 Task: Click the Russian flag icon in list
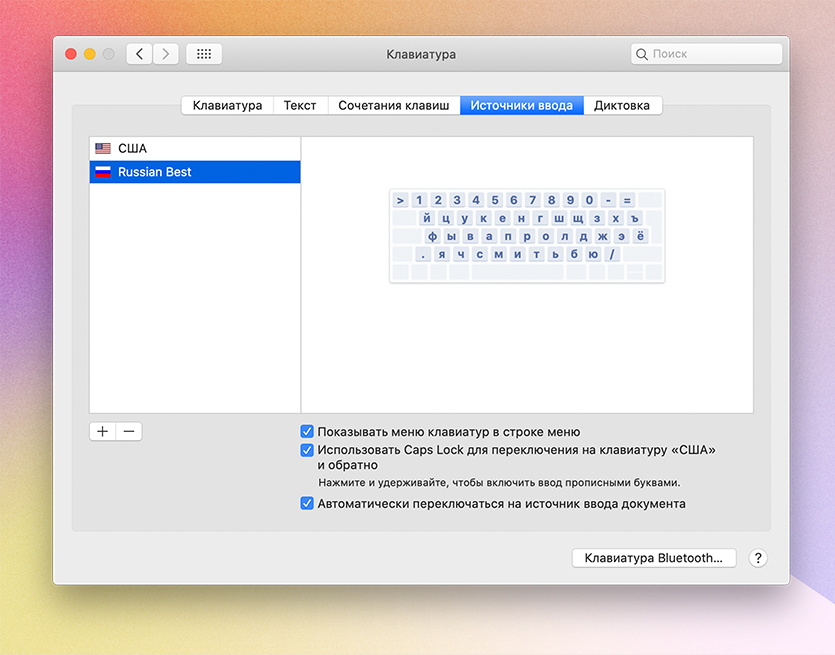point(103,172)
